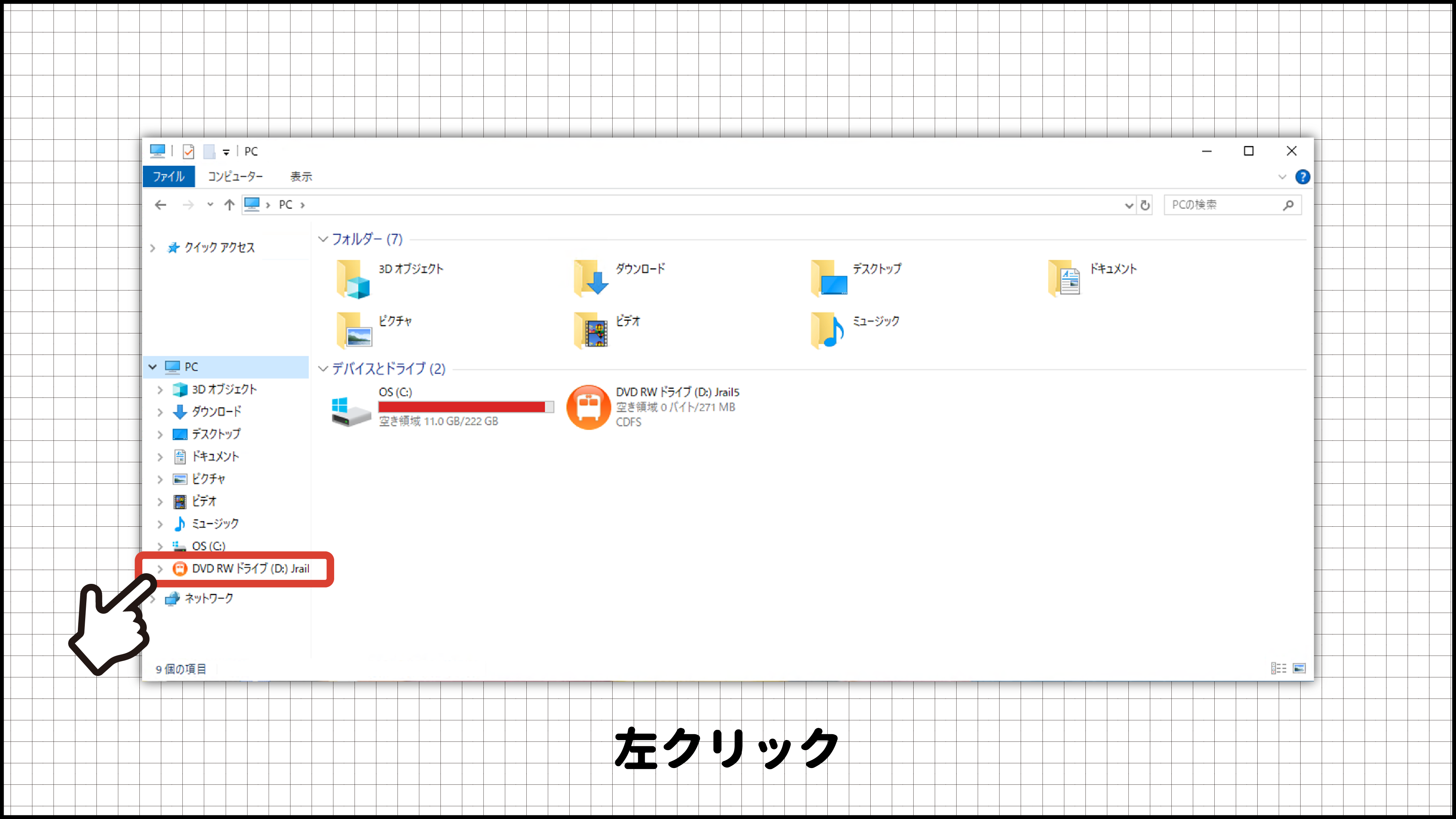Image resolution: width=1456 pixels, height=819 pixels.
Task: Switch to details view in status bar
Action: (x=1278, y=669)
